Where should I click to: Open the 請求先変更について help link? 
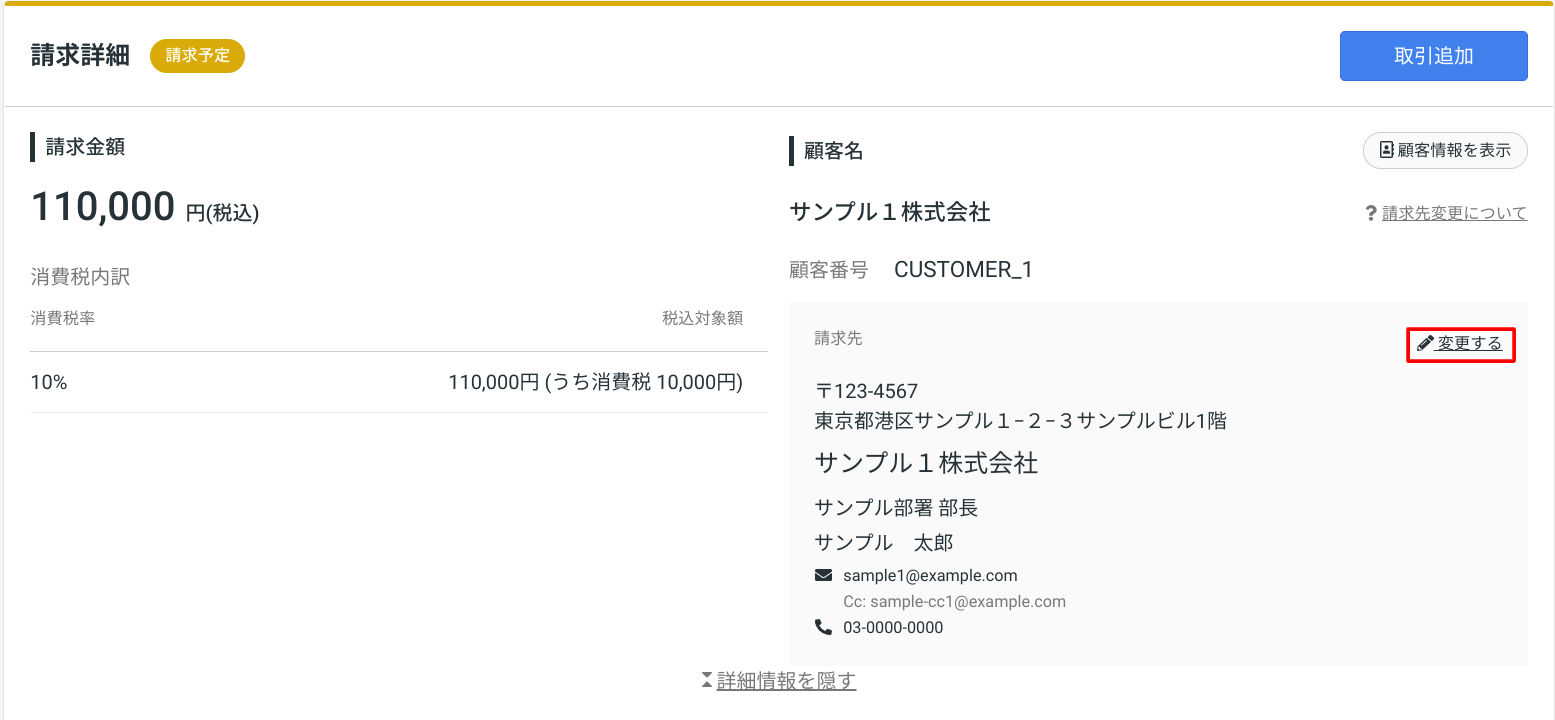pos(1454,213)
